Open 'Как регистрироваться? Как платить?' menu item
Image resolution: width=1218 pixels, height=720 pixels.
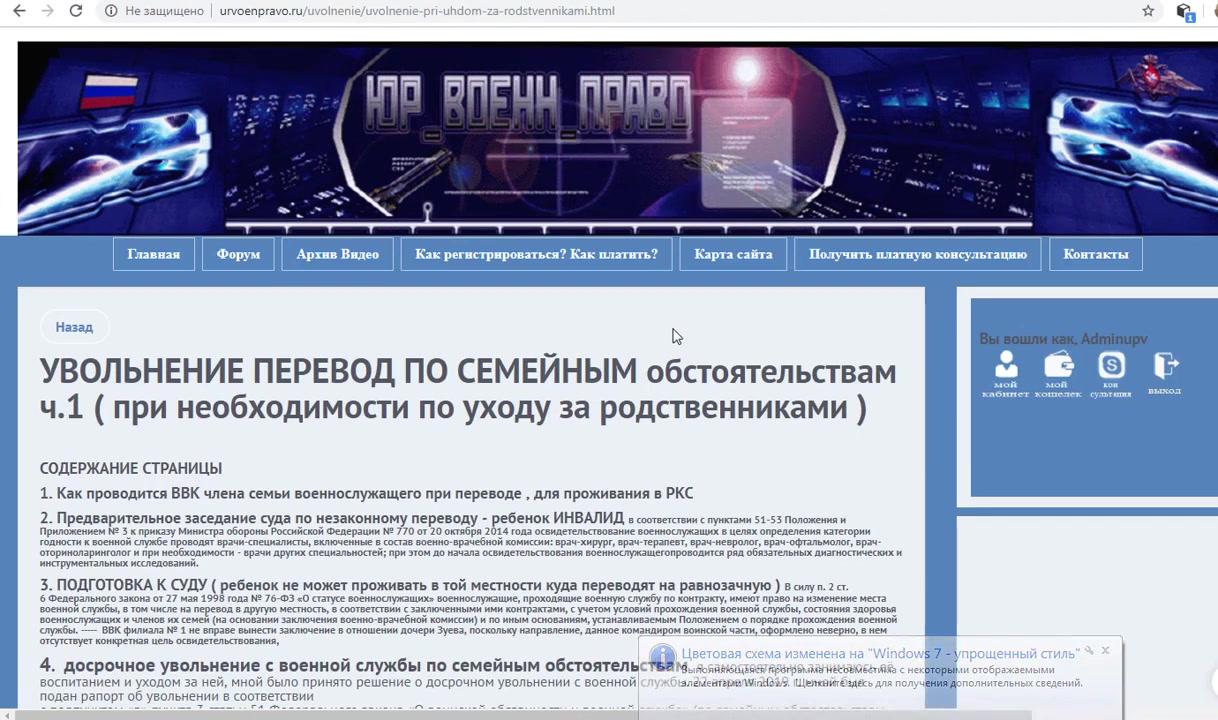click(536, 254)
